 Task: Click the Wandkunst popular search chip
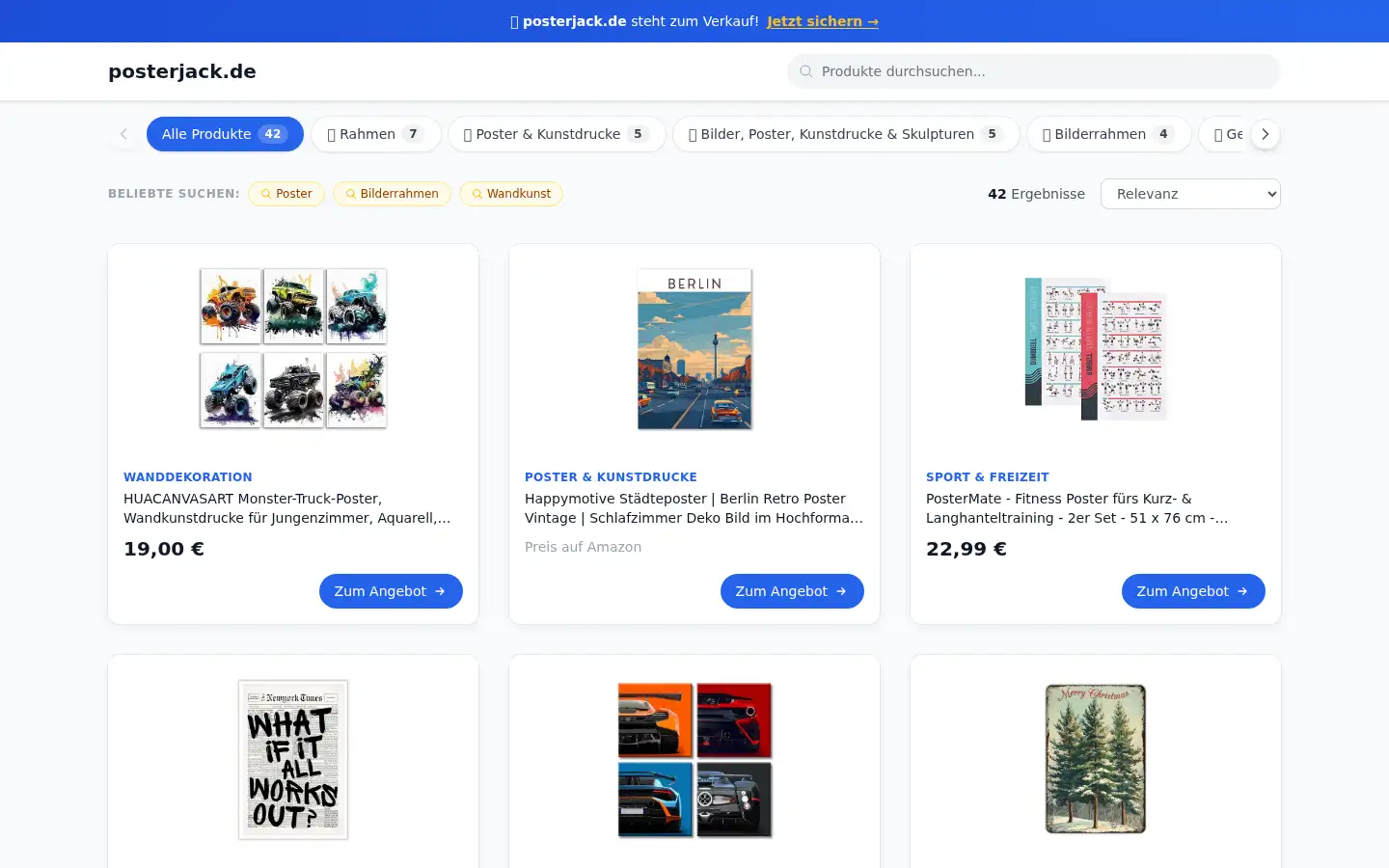click(x=511, y=194)
